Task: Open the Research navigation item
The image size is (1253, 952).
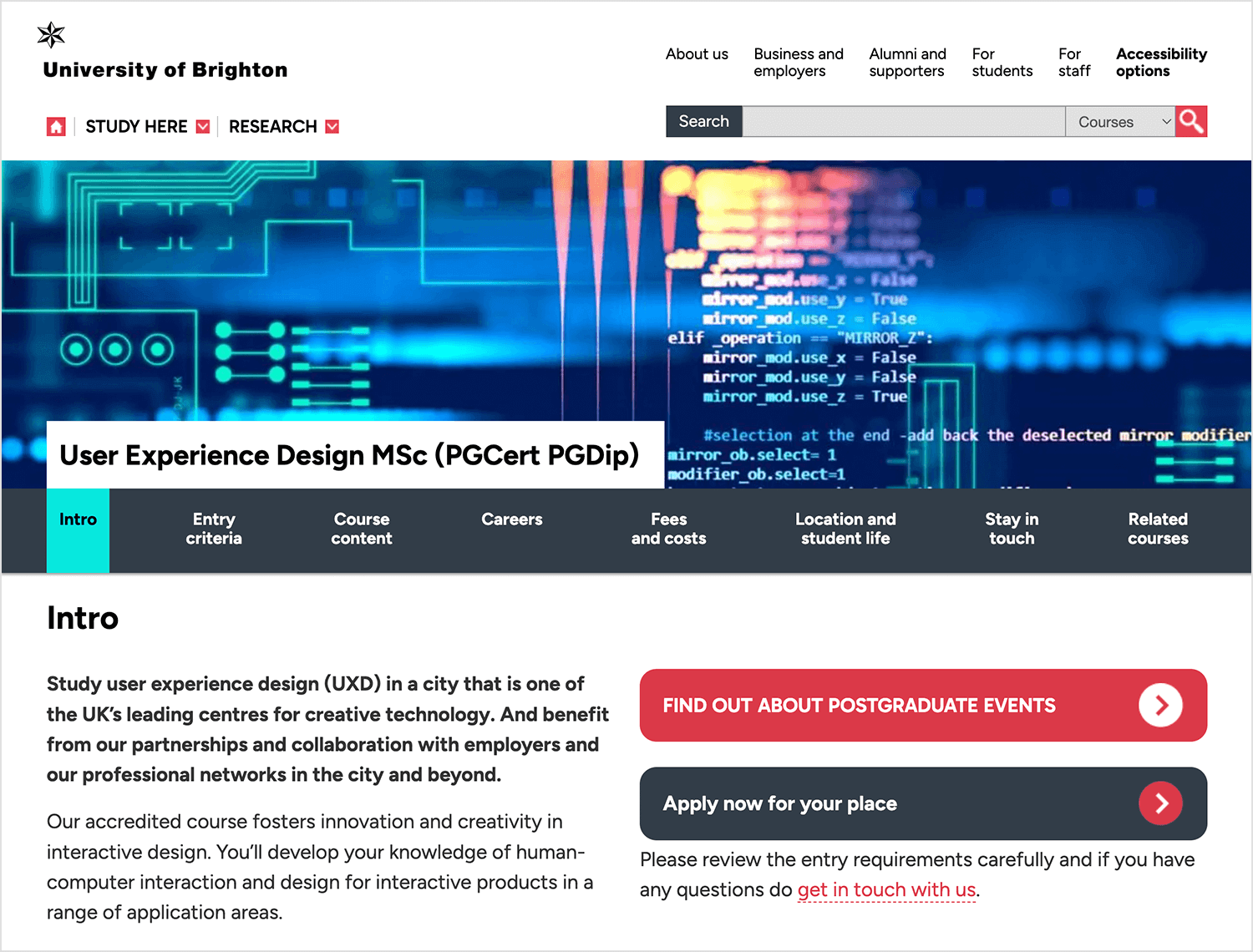Action: click(273, 127)
